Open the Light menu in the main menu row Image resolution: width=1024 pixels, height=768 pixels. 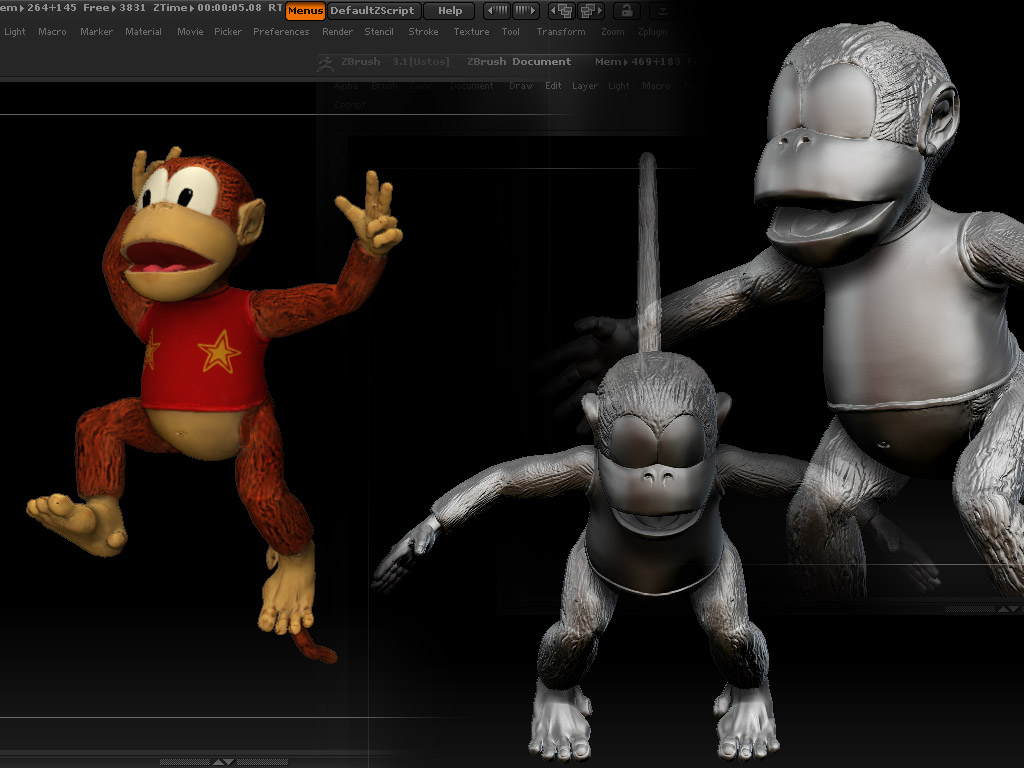(x=14, y=31)
